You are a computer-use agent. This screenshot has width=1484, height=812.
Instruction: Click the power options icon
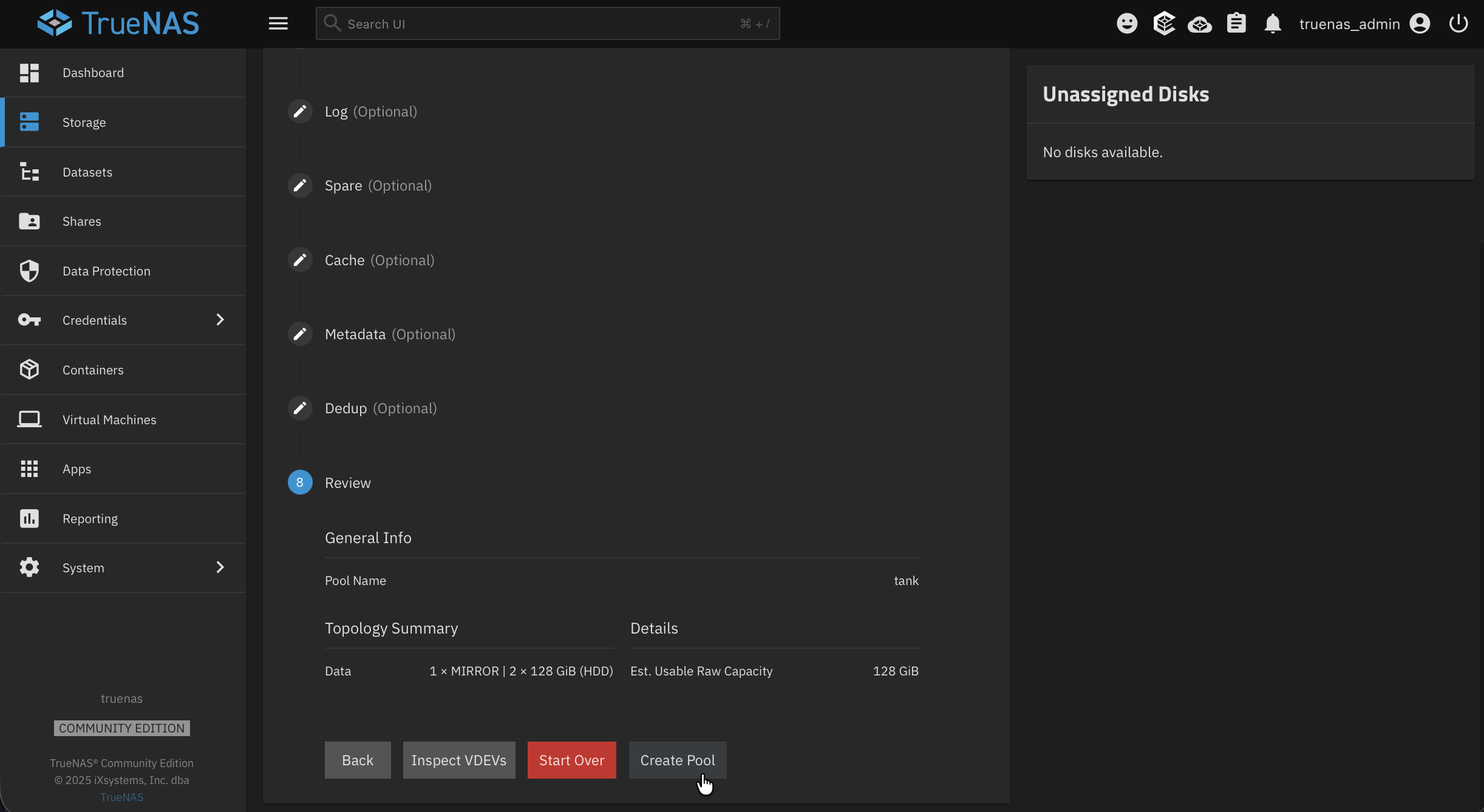point(1458,23)
